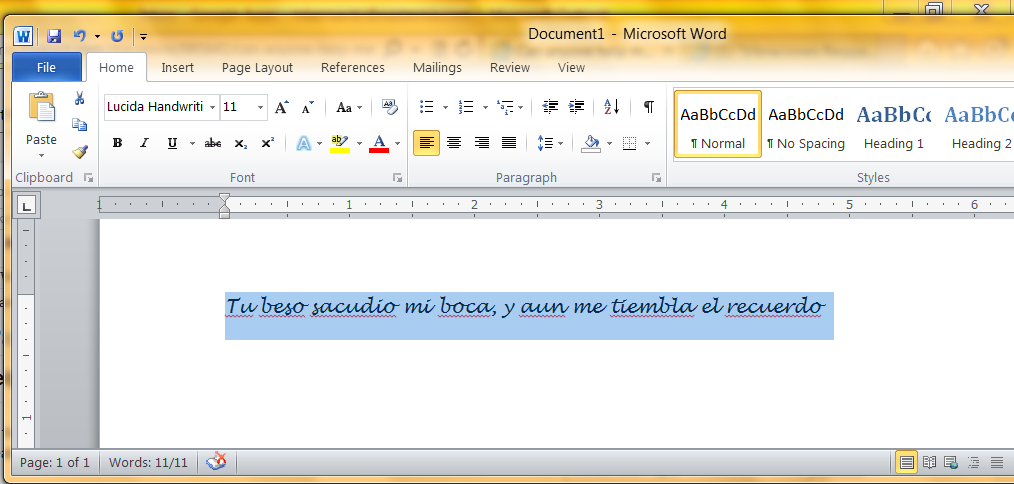
Task: Switch to the Mailings tab
Action: click(437, 67)
